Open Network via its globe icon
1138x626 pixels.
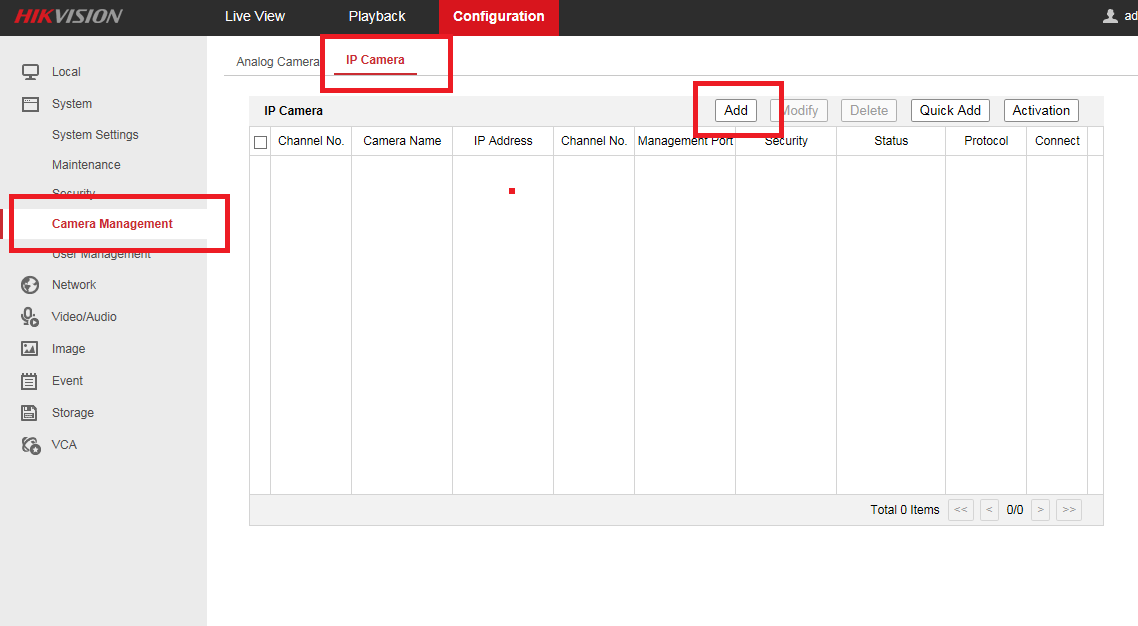click(x=30, y=285)
